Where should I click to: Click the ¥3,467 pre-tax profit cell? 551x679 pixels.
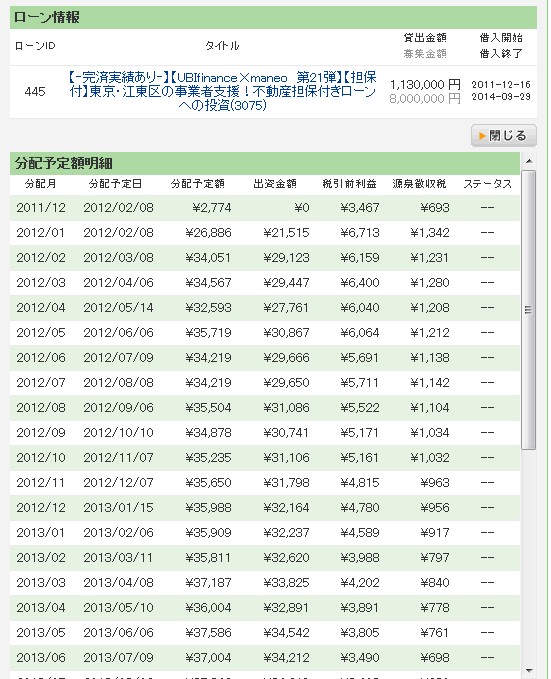tap(360, 208)
